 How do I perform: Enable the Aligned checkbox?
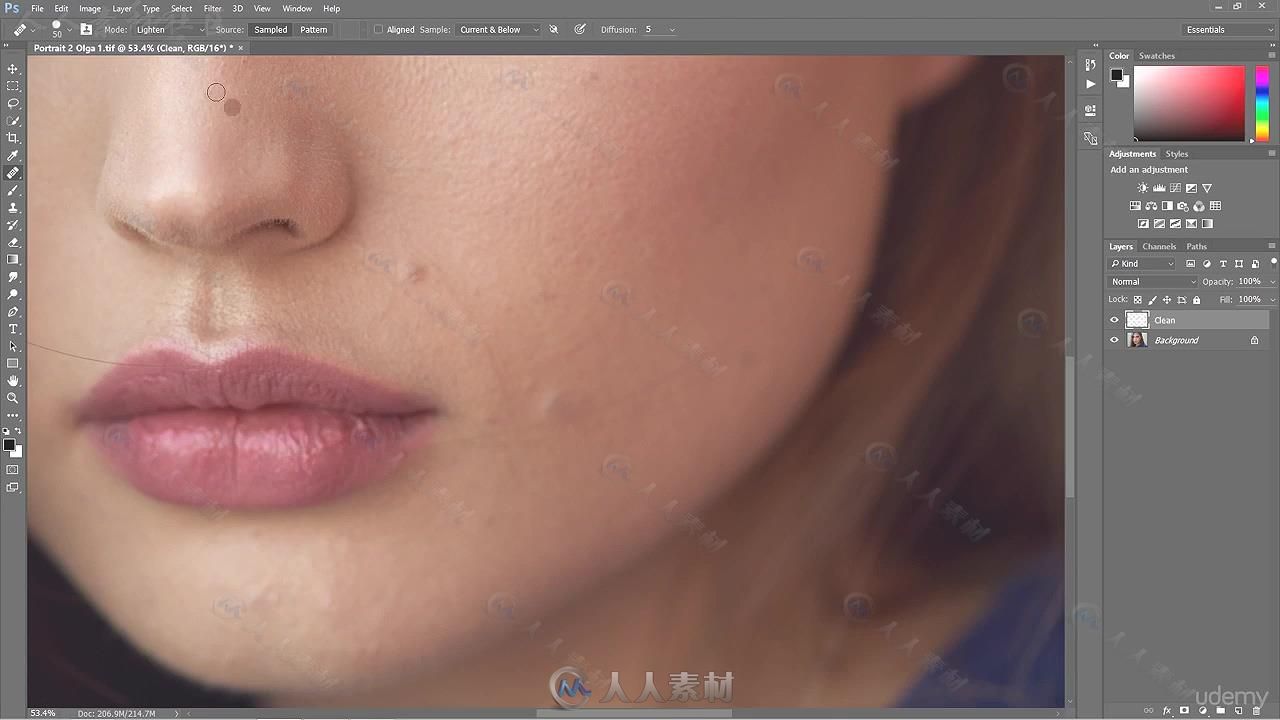point(379,30)
